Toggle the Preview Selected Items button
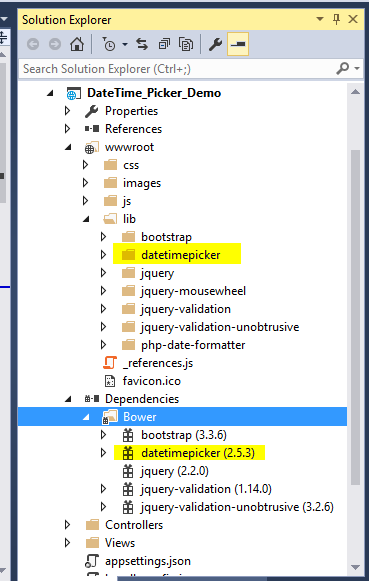The height and width of the screenshot is (581, 369). point(238,44)
